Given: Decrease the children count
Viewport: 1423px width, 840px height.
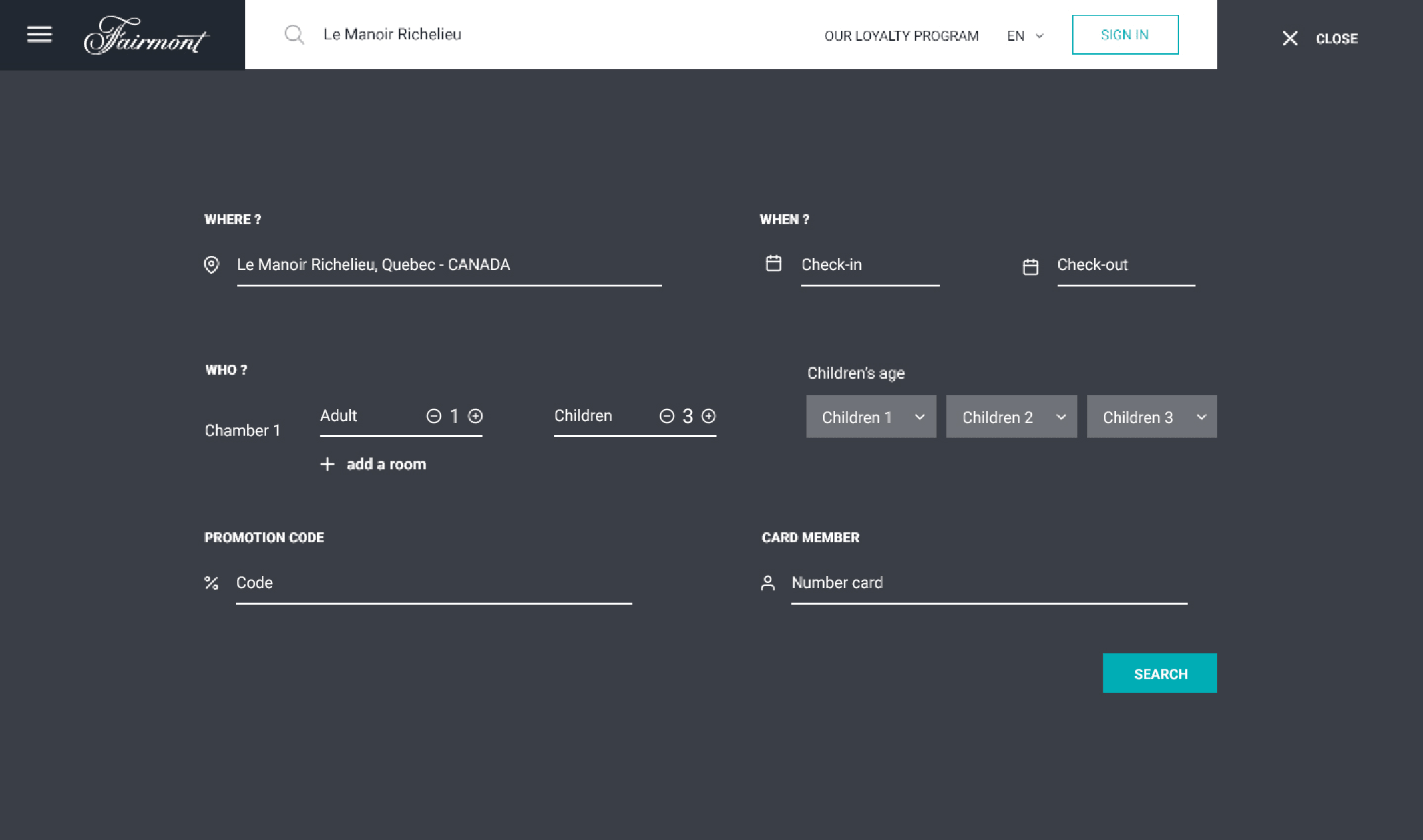Looking at the screenshot, I should coord(666,416).
